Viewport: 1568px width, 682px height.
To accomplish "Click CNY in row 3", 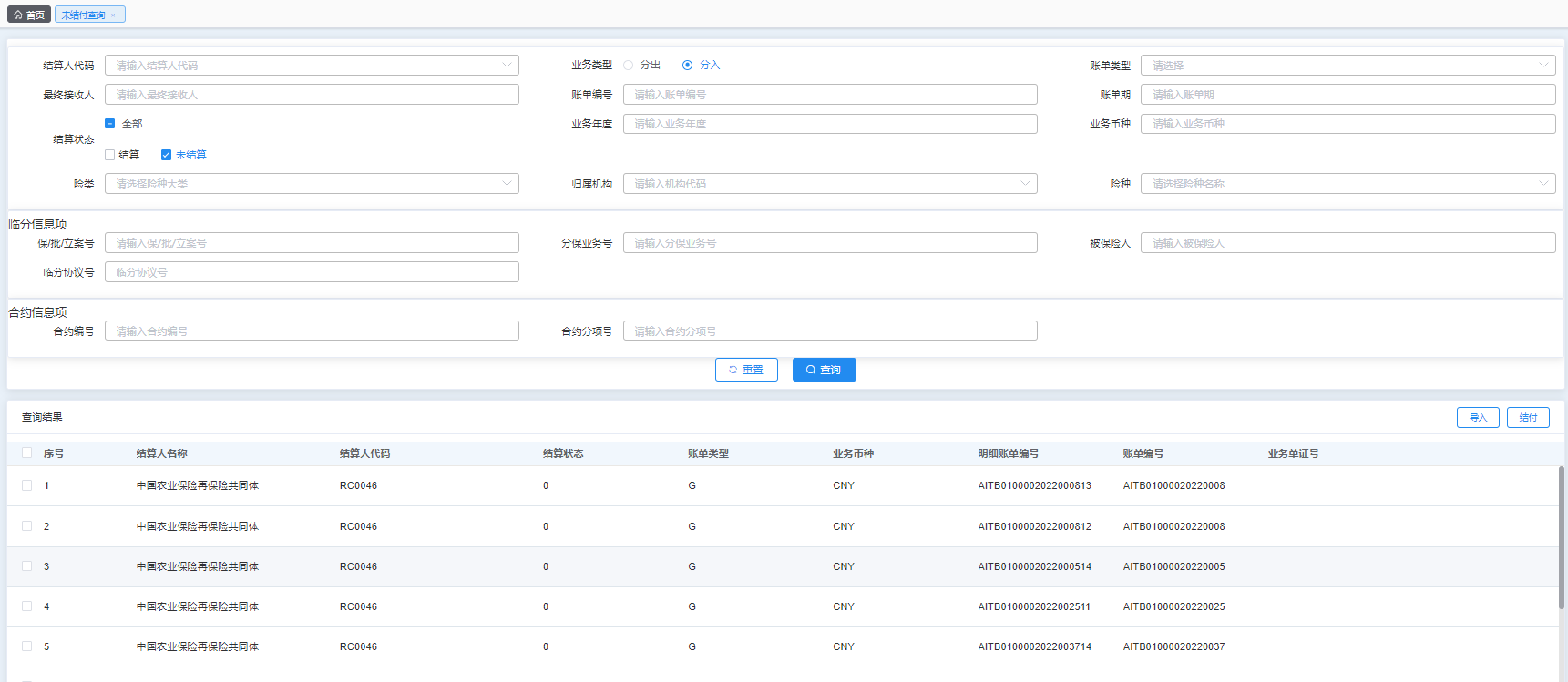I will click(844, 566).
